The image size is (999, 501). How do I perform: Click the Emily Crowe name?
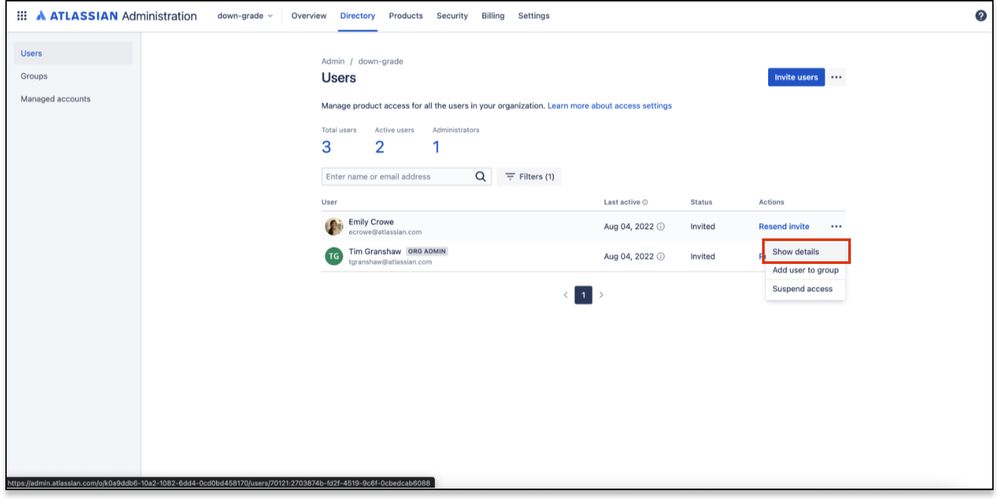point(371,222)
